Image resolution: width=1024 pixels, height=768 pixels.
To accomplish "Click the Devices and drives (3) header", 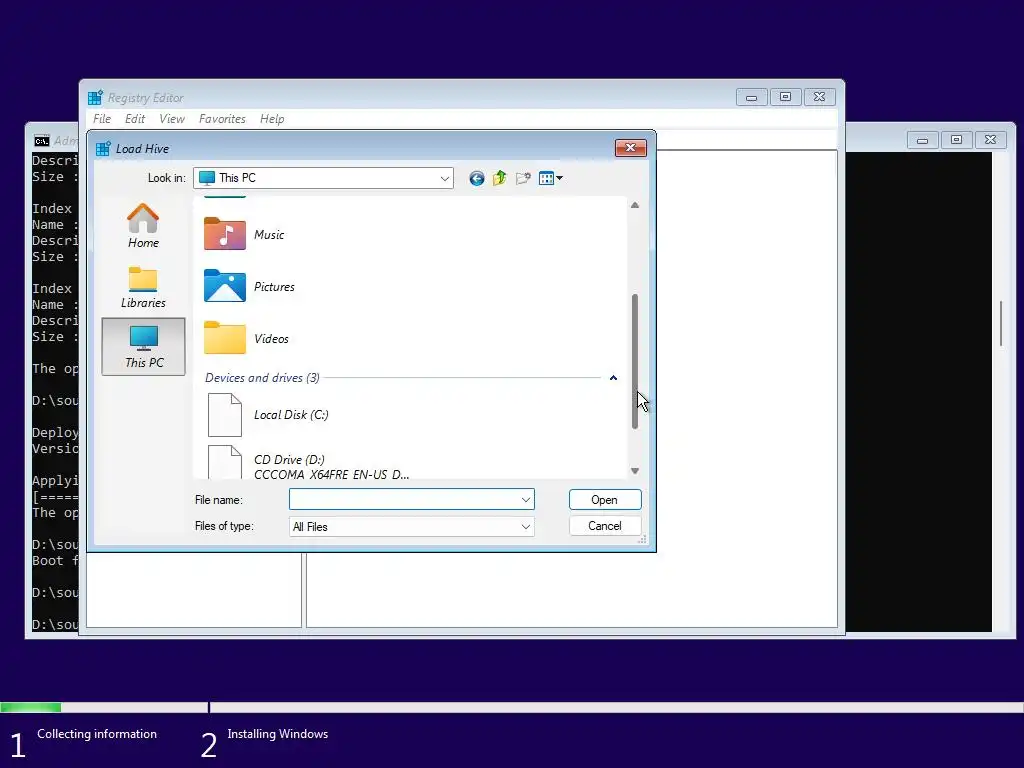I will tap(263, 377).
